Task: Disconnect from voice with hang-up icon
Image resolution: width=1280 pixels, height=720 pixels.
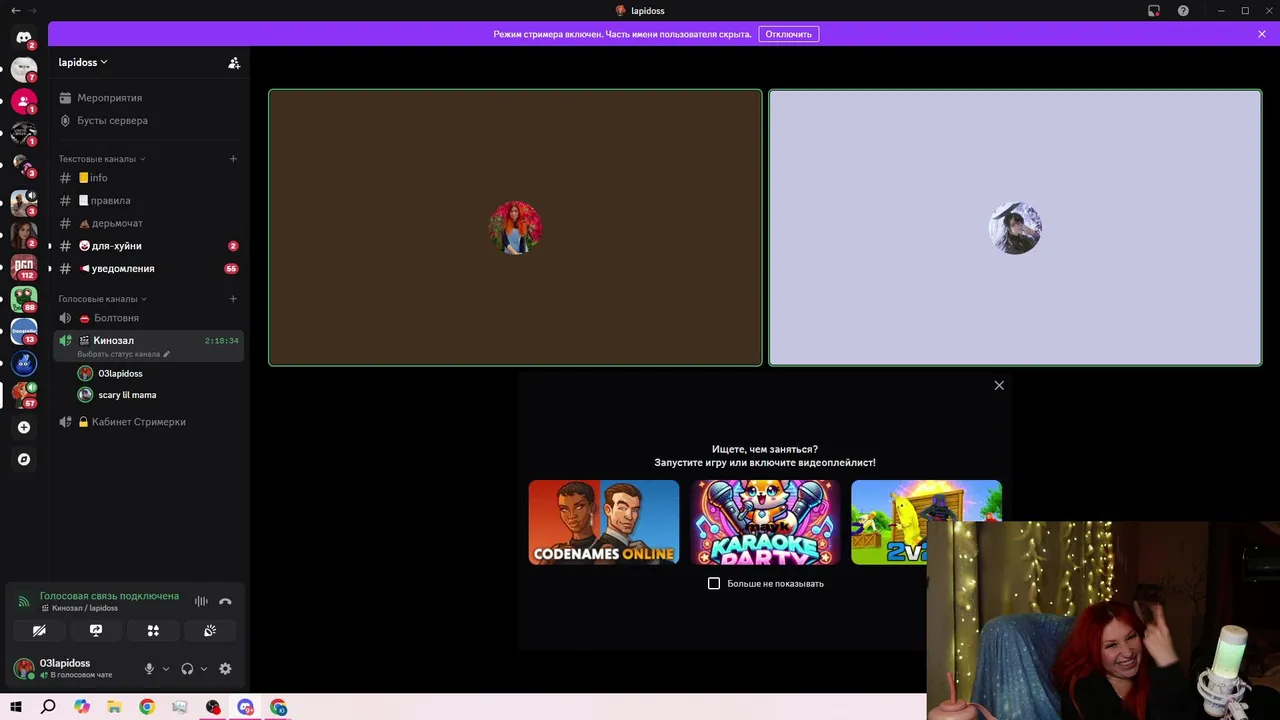Action: point(225,601)
